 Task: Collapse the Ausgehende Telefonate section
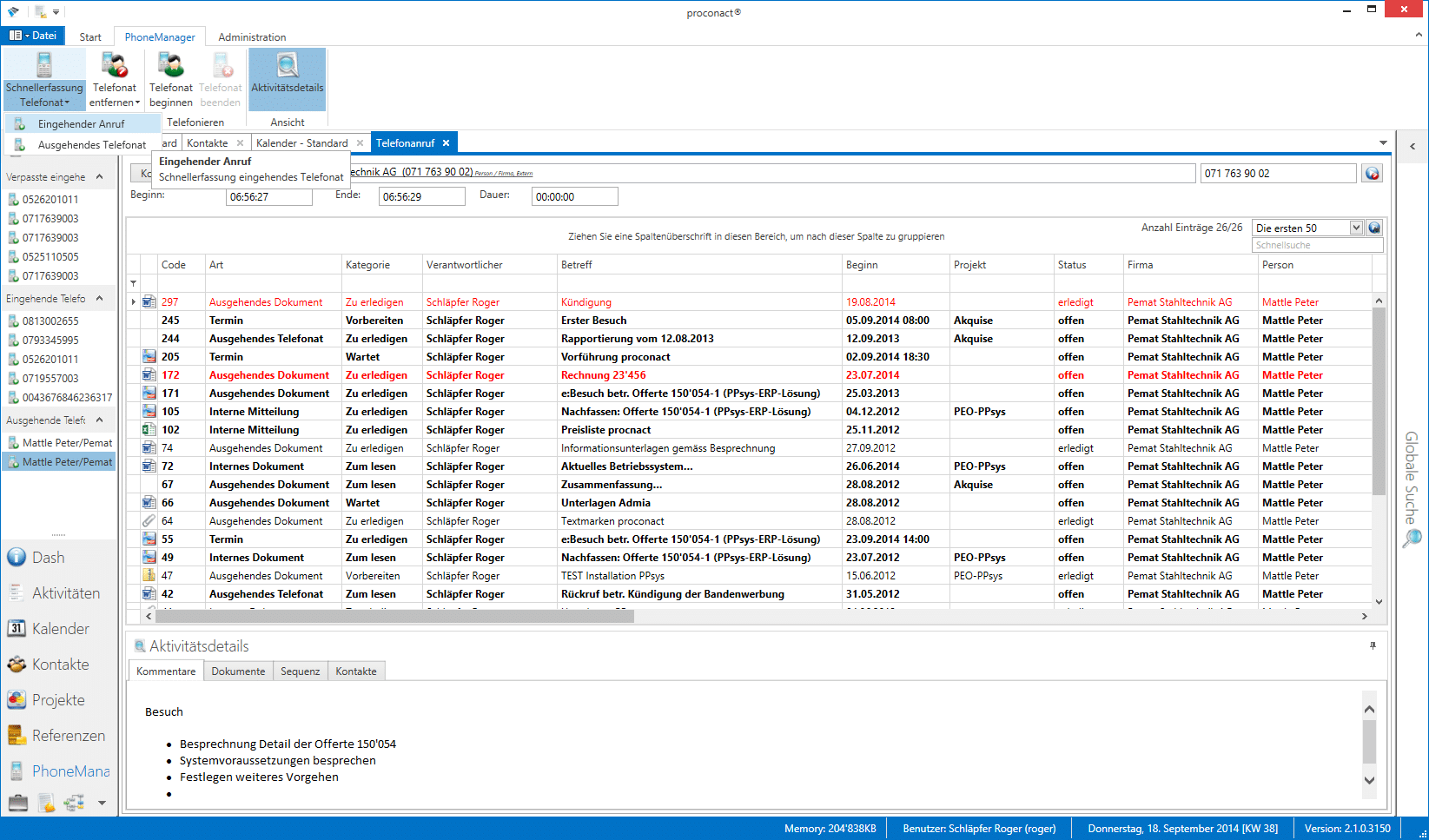coord(99,420)
